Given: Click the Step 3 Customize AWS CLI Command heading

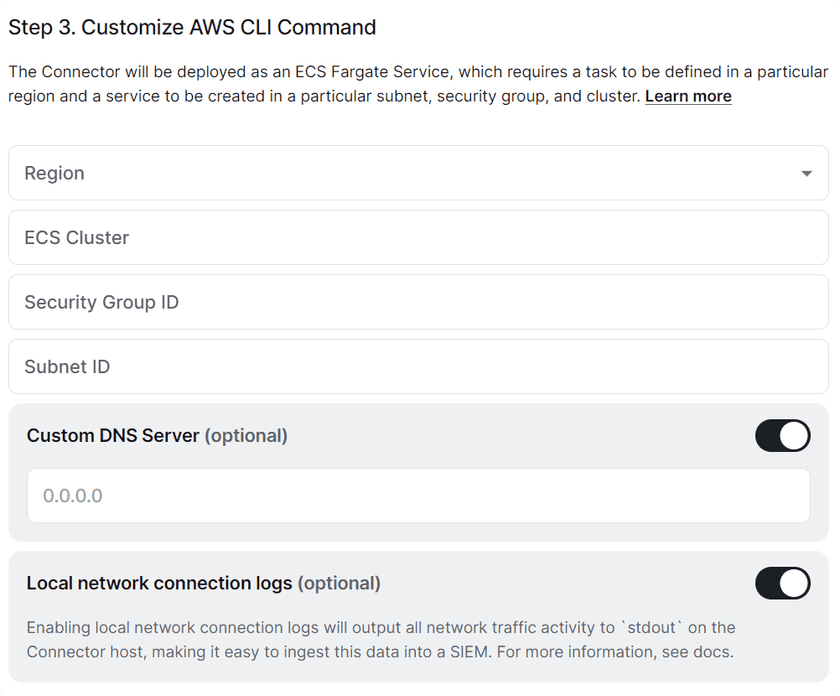Looking at the screenshot, I should [192, 28].
